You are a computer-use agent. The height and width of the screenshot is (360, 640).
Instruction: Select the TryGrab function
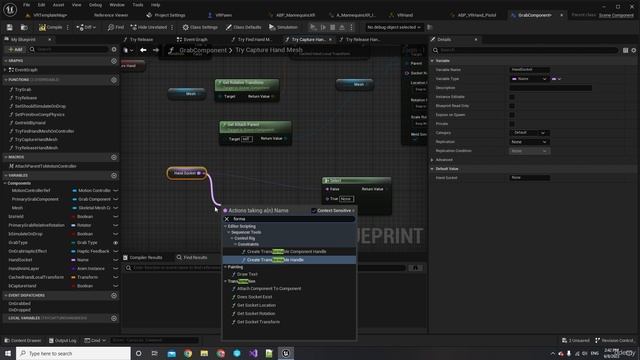(23, 89)
